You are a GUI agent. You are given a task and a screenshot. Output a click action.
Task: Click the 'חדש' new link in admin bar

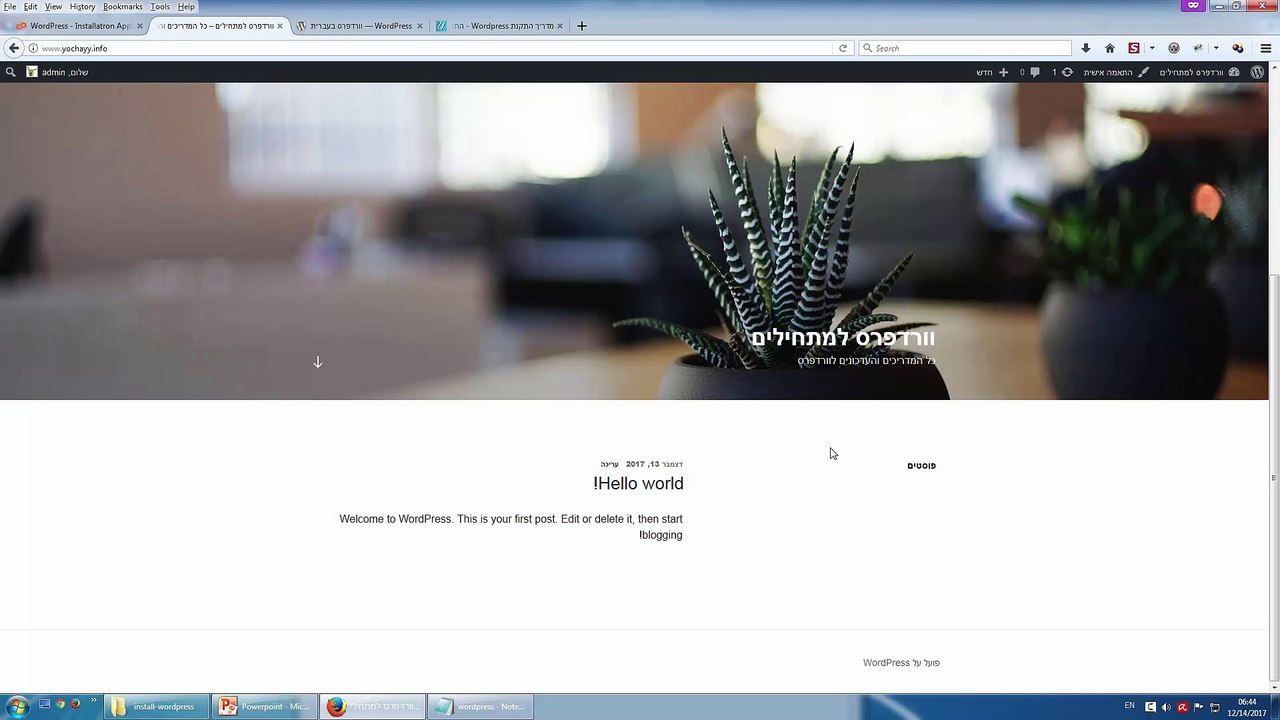pyautogui.click(x=984, y=72)
